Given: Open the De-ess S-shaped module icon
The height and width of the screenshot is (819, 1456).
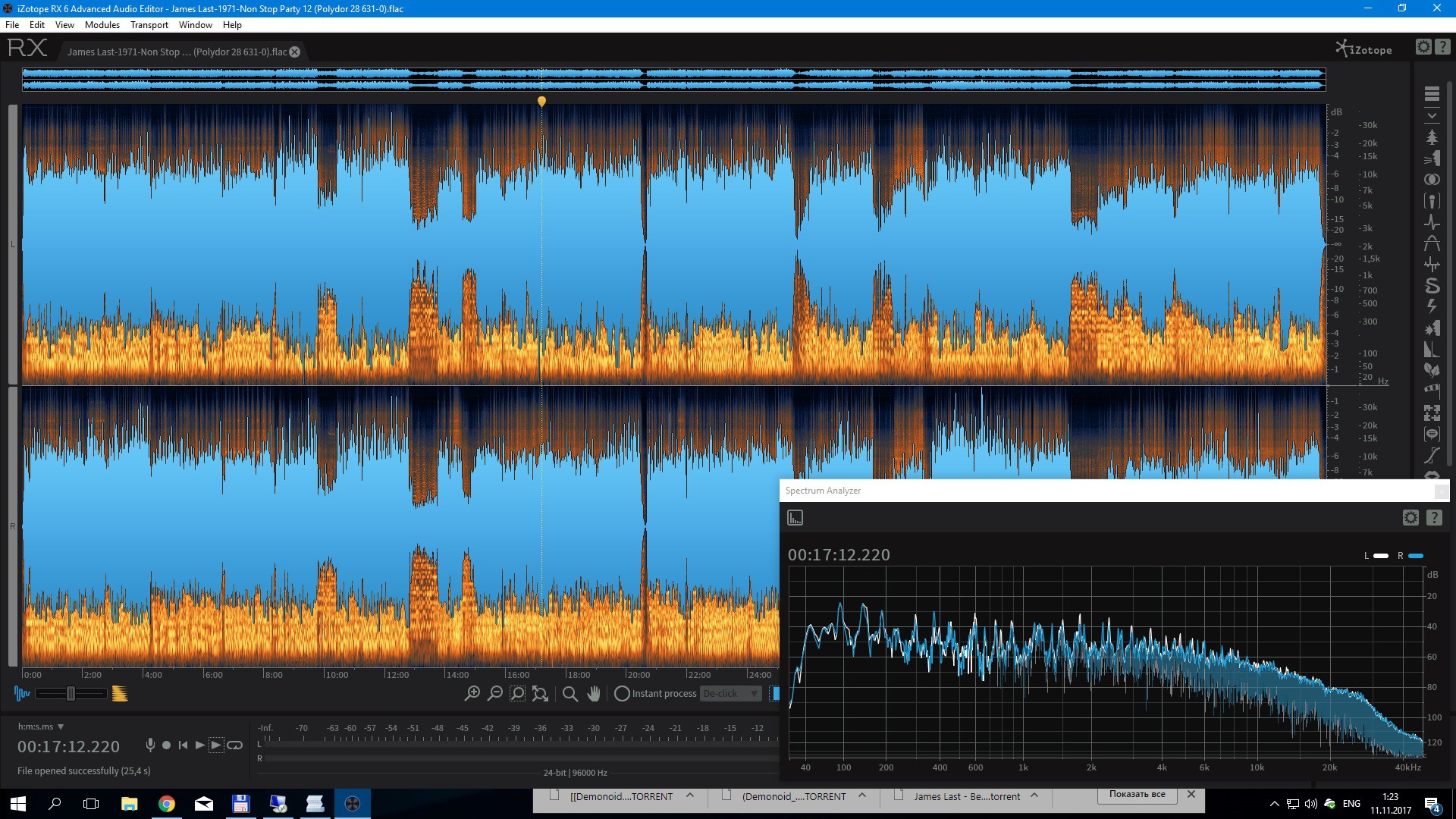Looking at the screenshot, I should click(1432, 286).
